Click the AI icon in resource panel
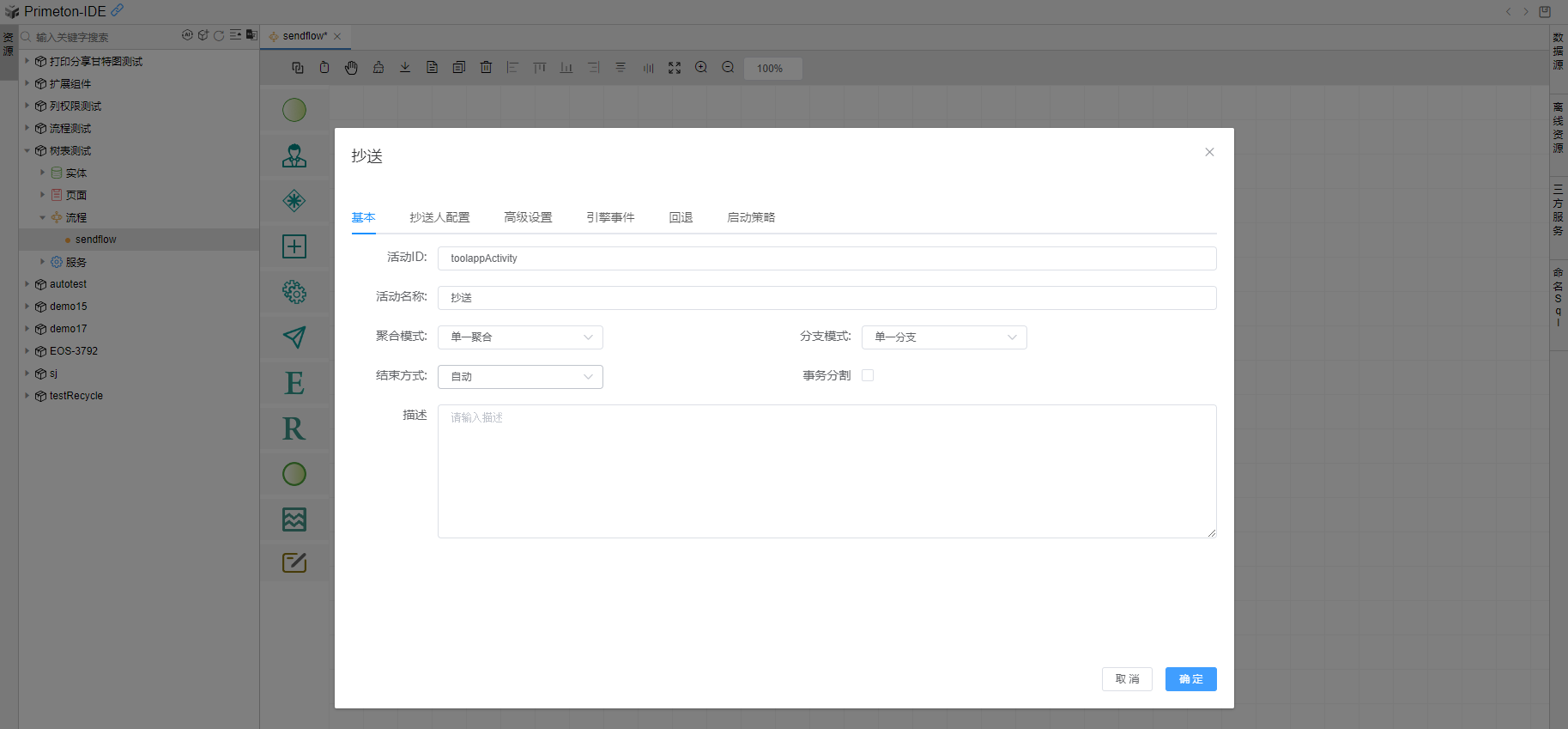Image resolution: width=1568 pixels, height=729 pixels. pyautogui.click(x=187, y=35)
